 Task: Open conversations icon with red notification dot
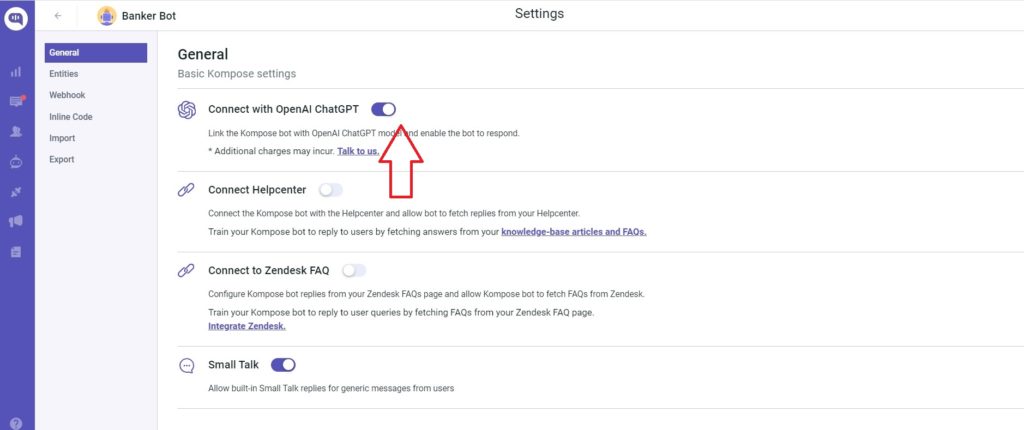pos(16,101)
